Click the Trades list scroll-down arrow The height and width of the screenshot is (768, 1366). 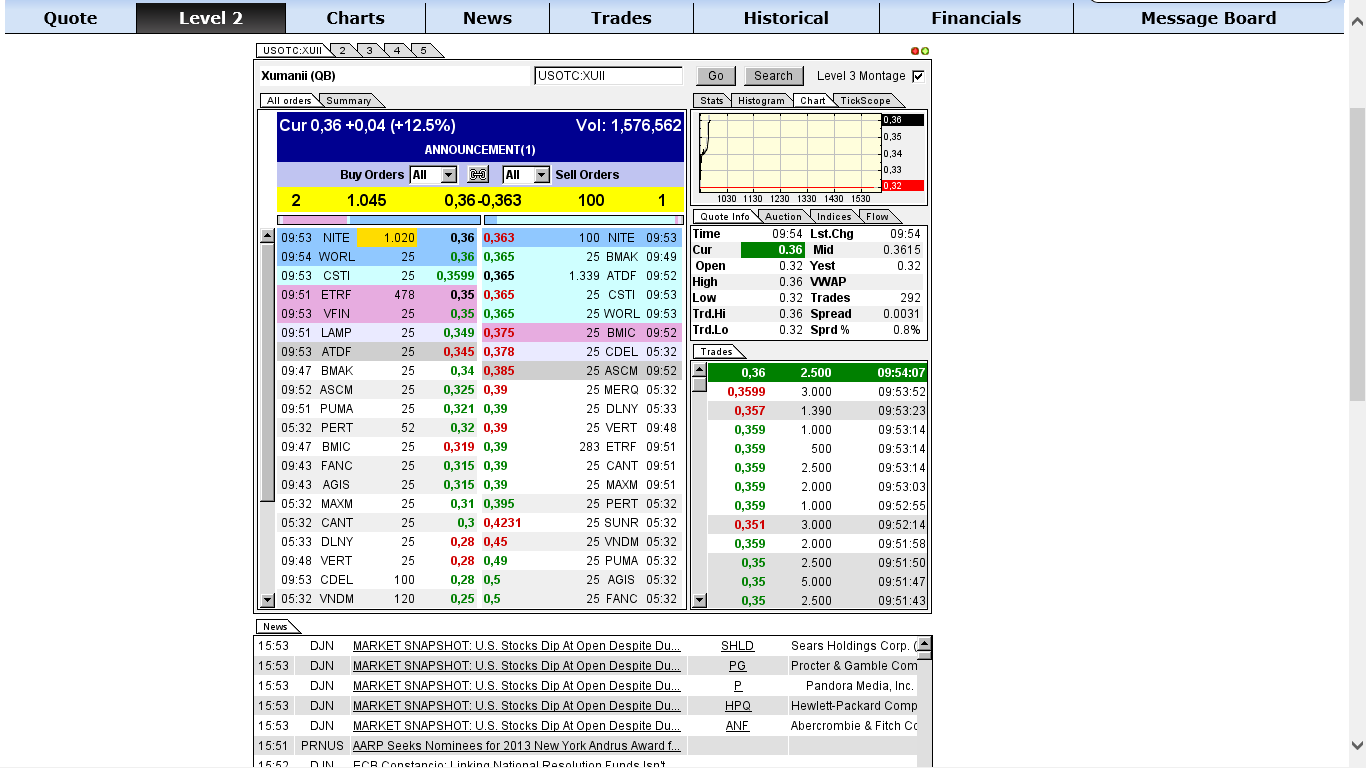(x=699, y=600)
